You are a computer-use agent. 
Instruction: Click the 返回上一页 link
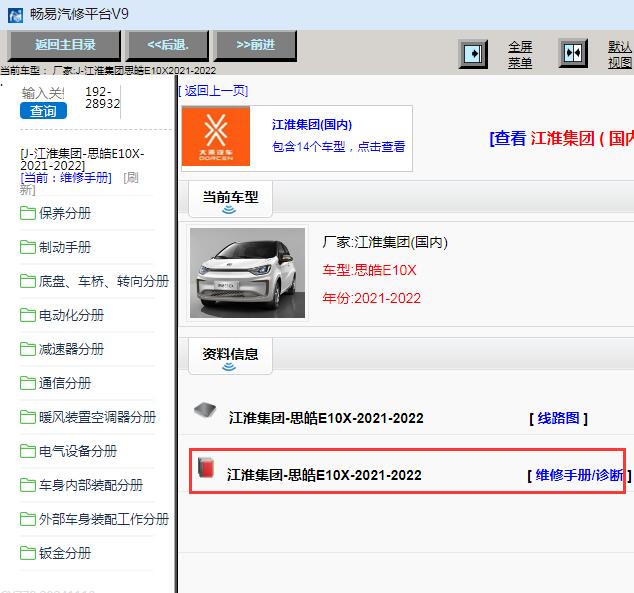(x=213, y=91)
